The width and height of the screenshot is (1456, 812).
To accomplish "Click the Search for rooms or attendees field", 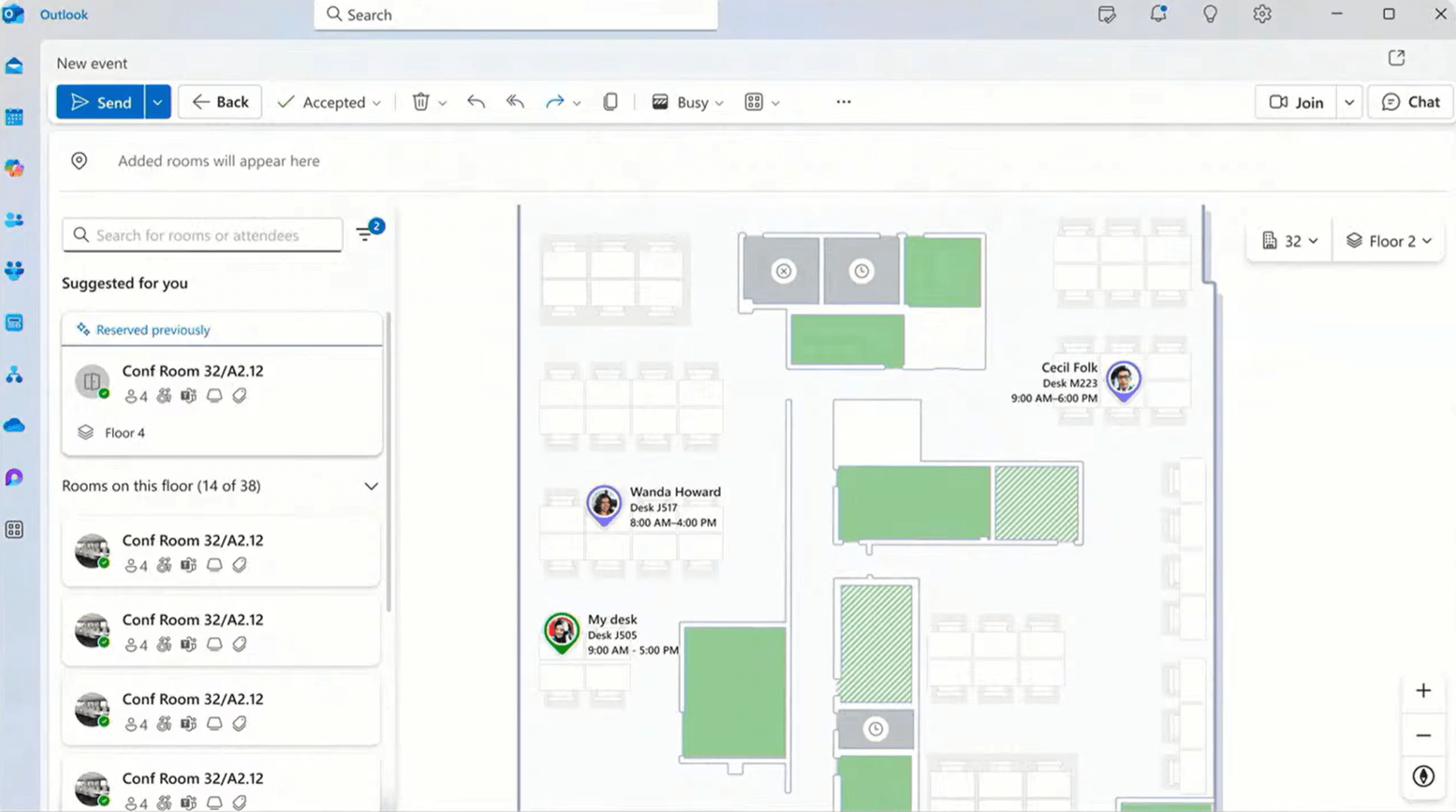I will [201, 234].
